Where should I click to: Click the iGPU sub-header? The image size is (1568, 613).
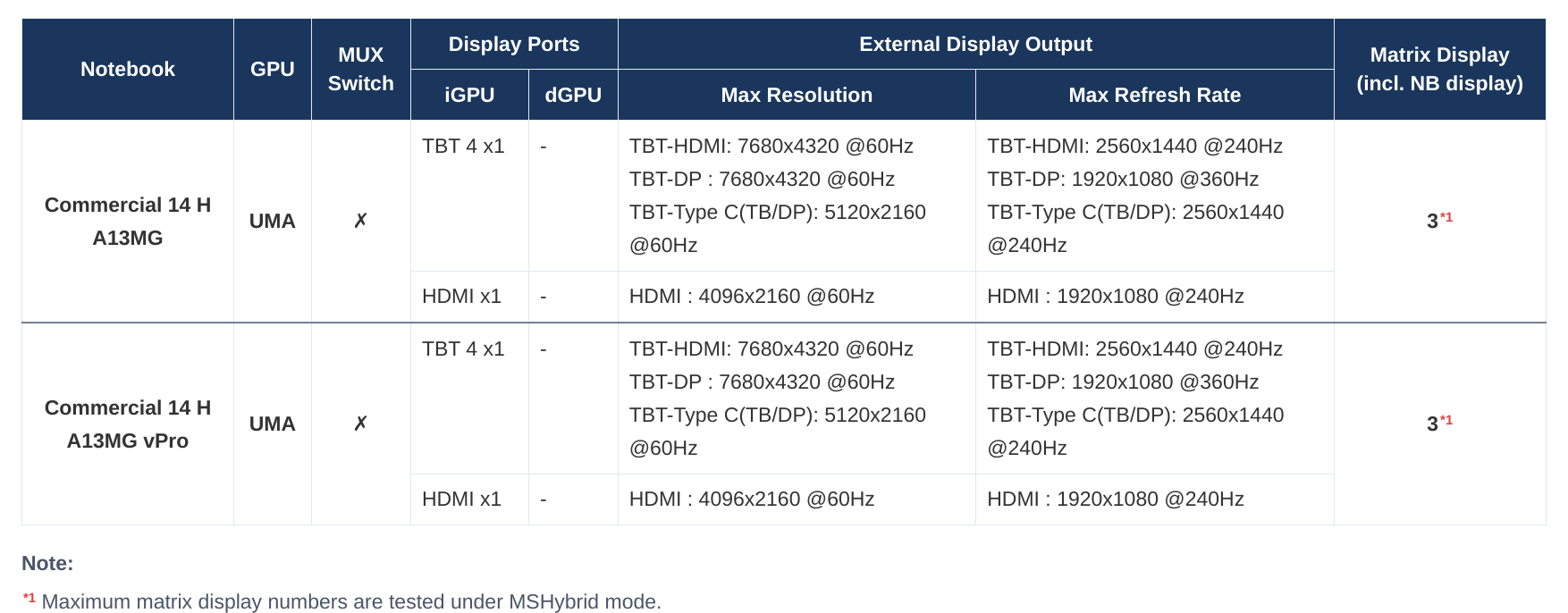pyautogui.click(x=469, y=95)
